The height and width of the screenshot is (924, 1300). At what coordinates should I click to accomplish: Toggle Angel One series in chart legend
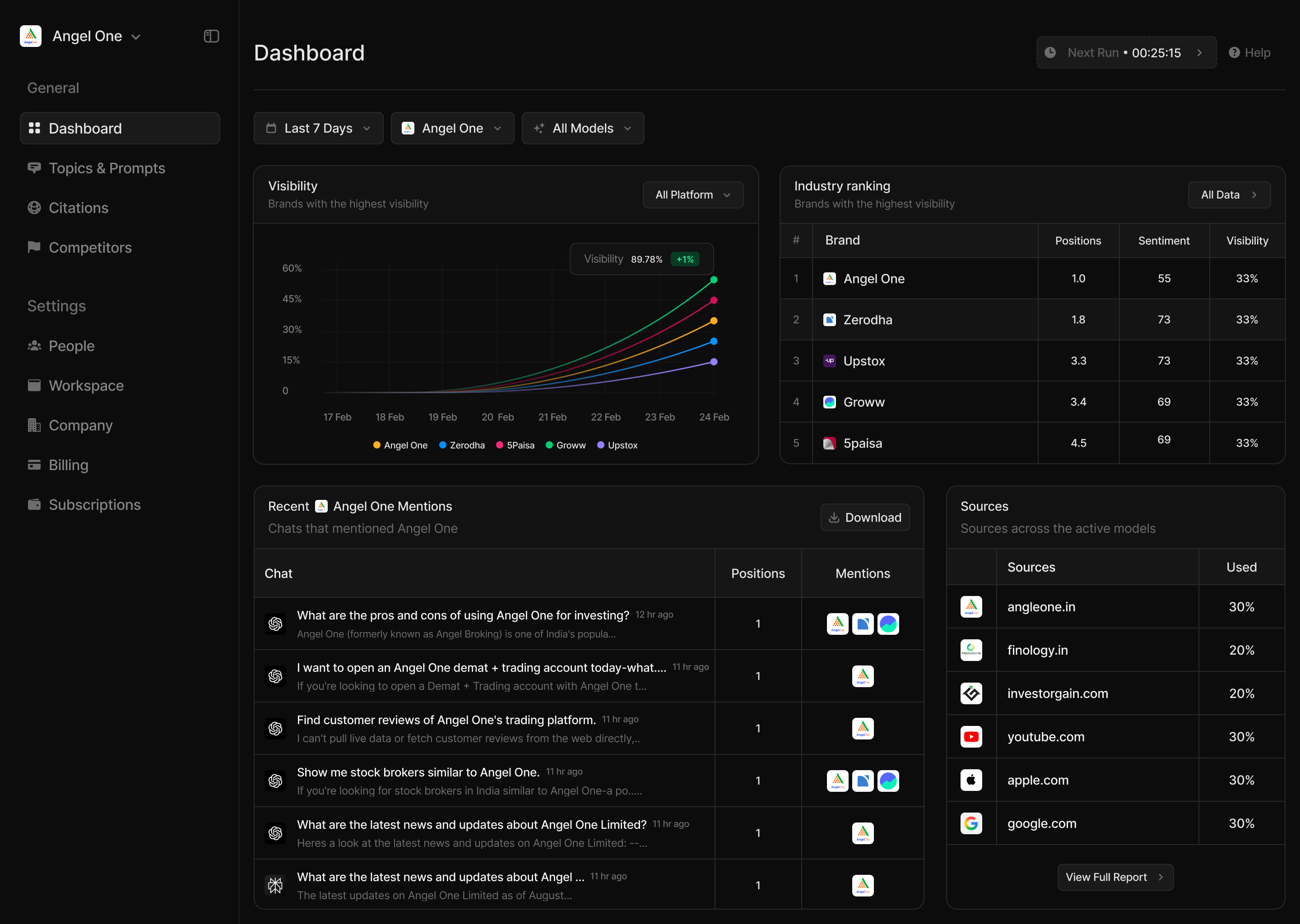click(400, 445)
